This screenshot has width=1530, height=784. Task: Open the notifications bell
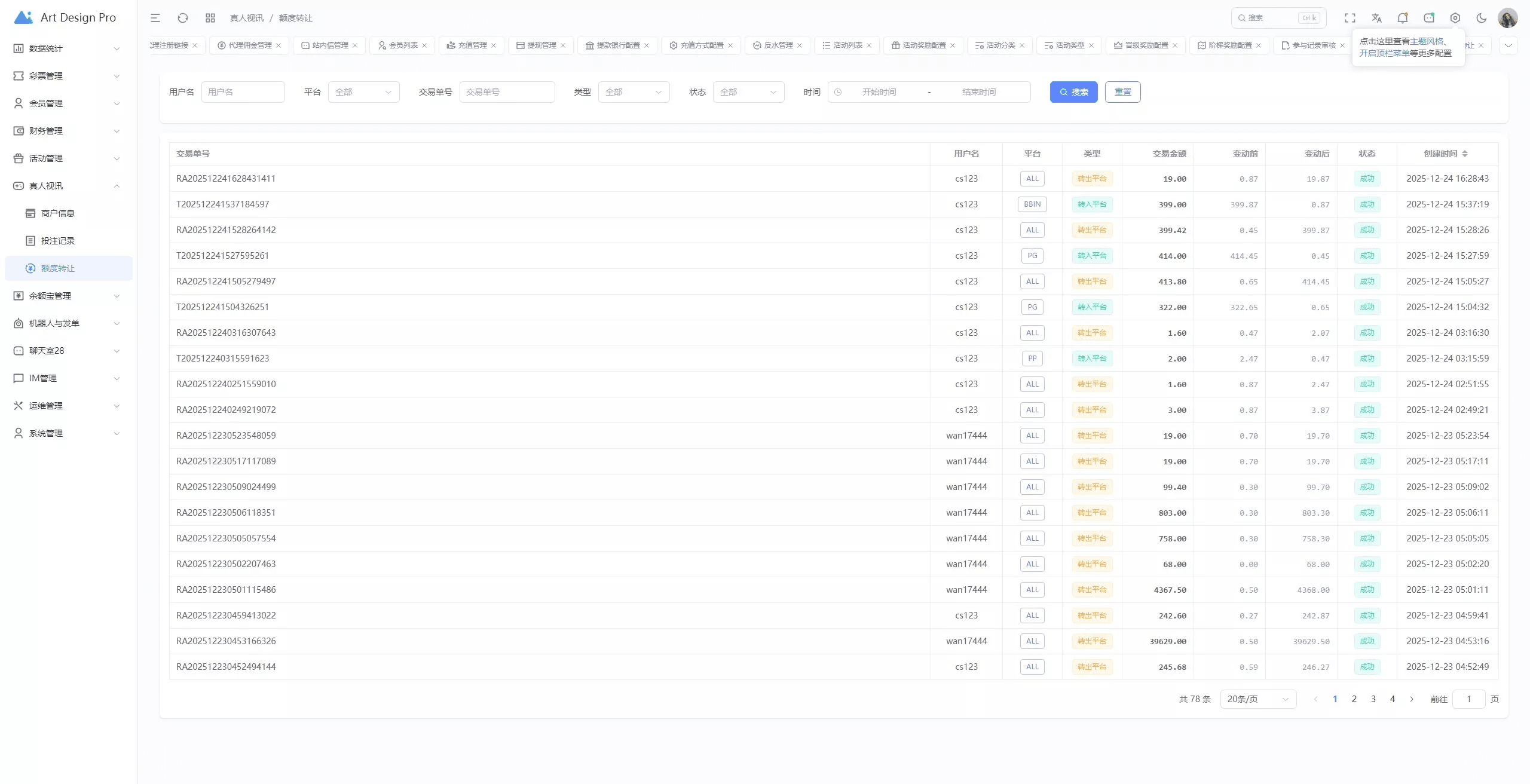[1402, 18]
